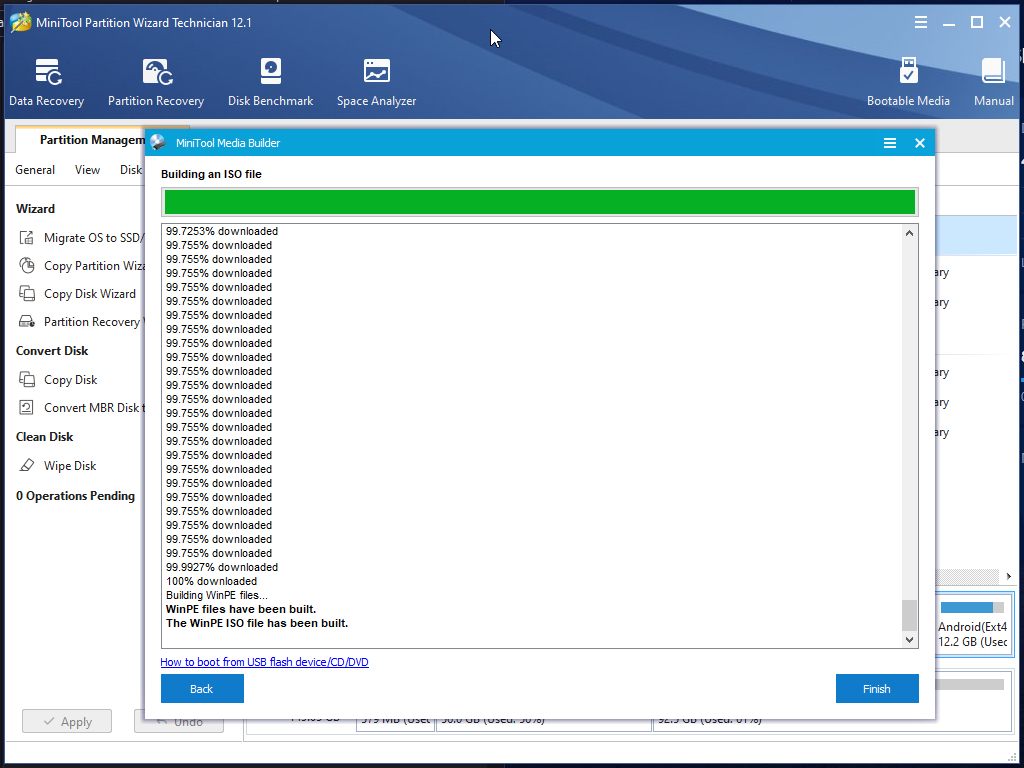Click '100% downloaded' log line

[212, 581]
